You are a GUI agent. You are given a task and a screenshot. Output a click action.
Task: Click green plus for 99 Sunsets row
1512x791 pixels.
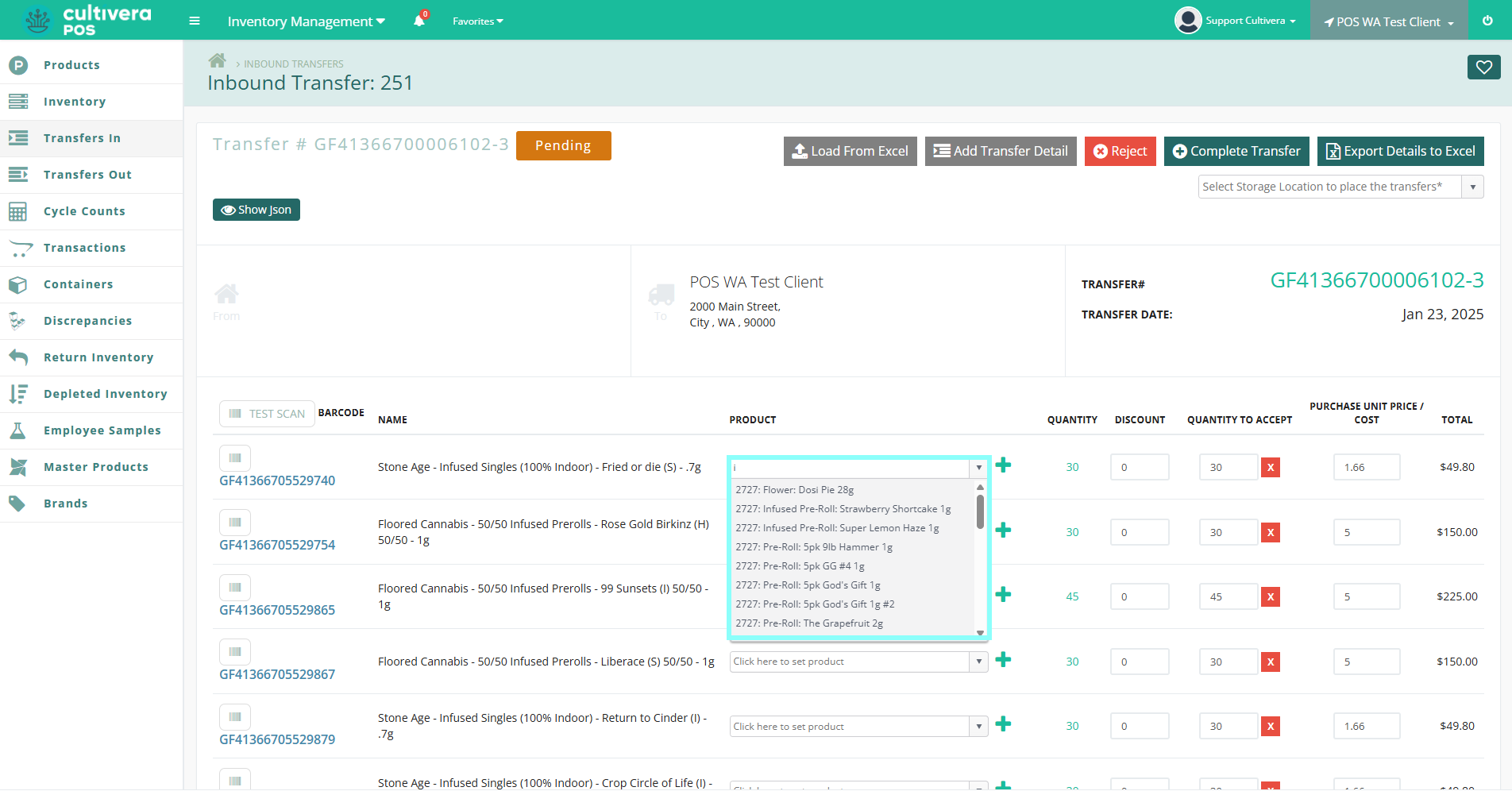[1004, 594]
